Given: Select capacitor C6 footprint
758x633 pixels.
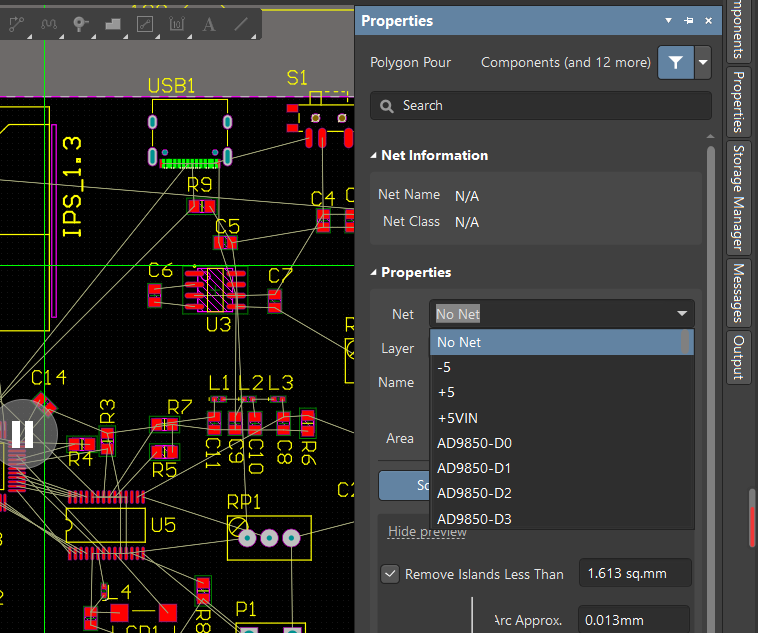Looking at the screenshot, I should coord(155,295).
